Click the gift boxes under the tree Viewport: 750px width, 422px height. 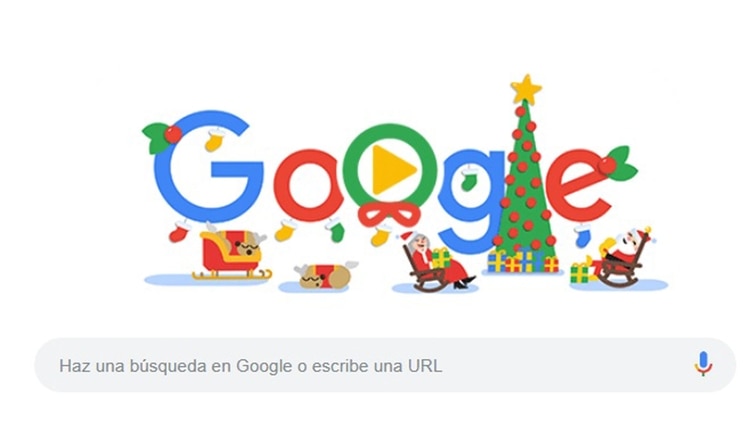(x=523, y=261)
